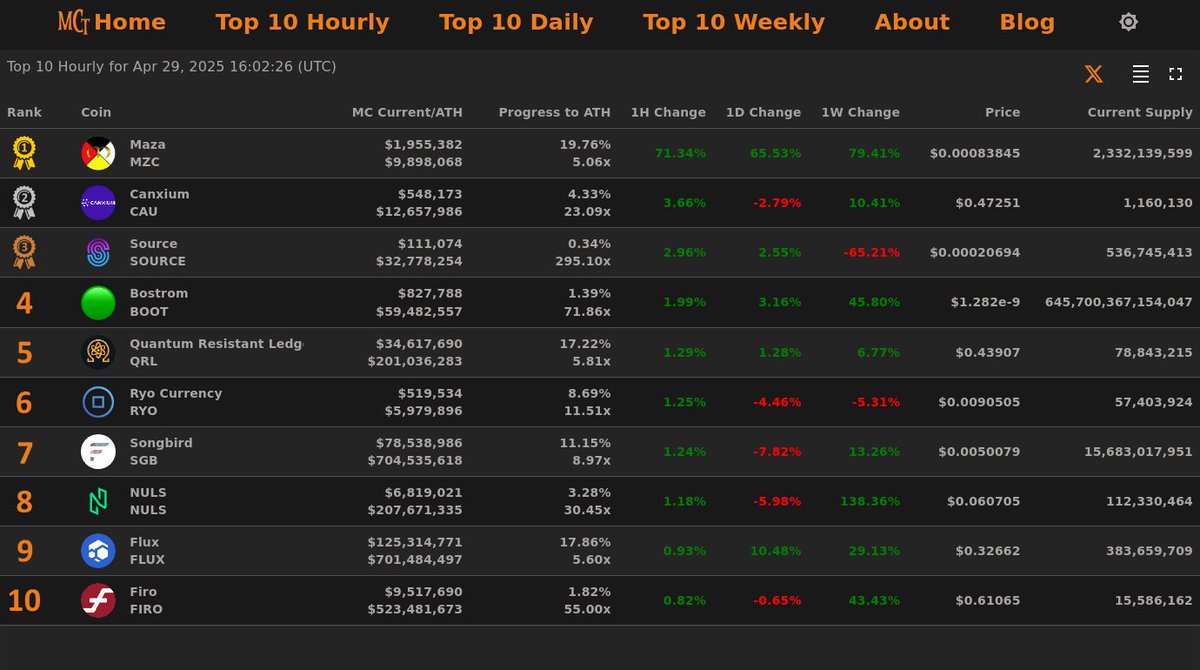The image size is (1200, 670).
Task: Open the Flux FLUX coin name
Action: [147, 551]
